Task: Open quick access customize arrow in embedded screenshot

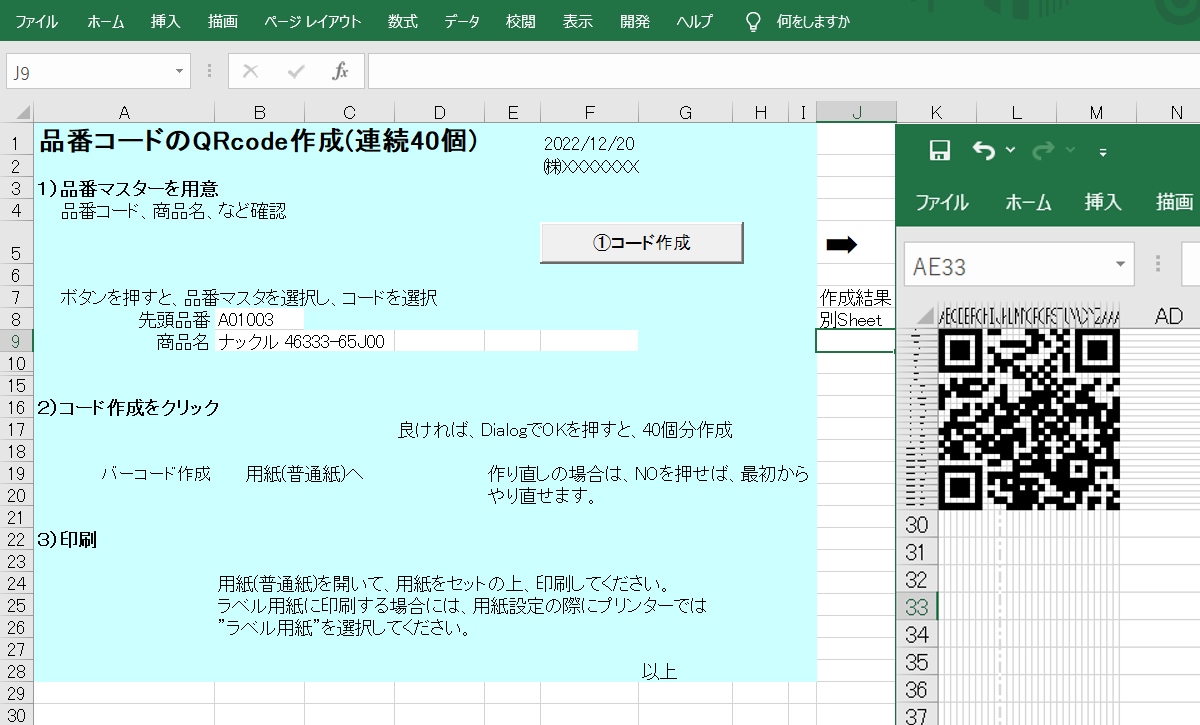Action: [x=1103, y=152]
